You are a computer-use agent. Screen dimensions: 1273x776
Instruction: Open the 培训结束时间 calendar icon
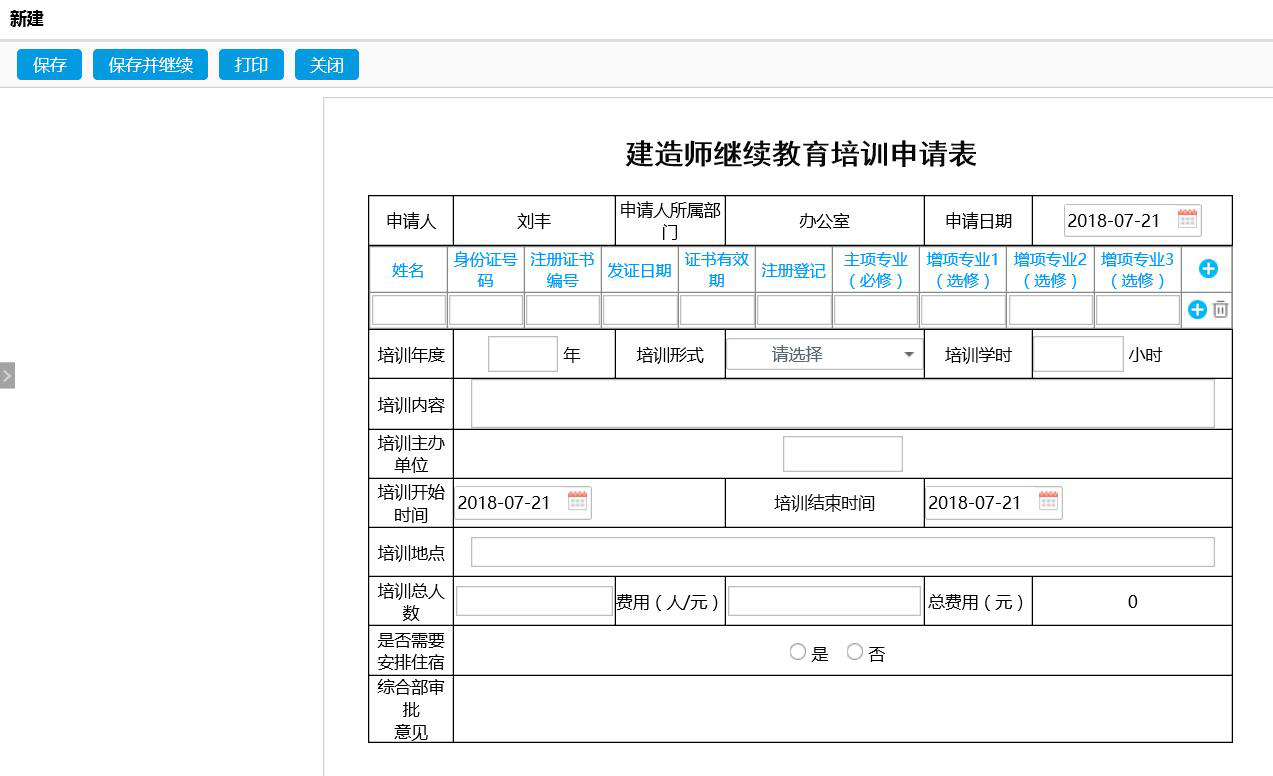click(1048, 502)
